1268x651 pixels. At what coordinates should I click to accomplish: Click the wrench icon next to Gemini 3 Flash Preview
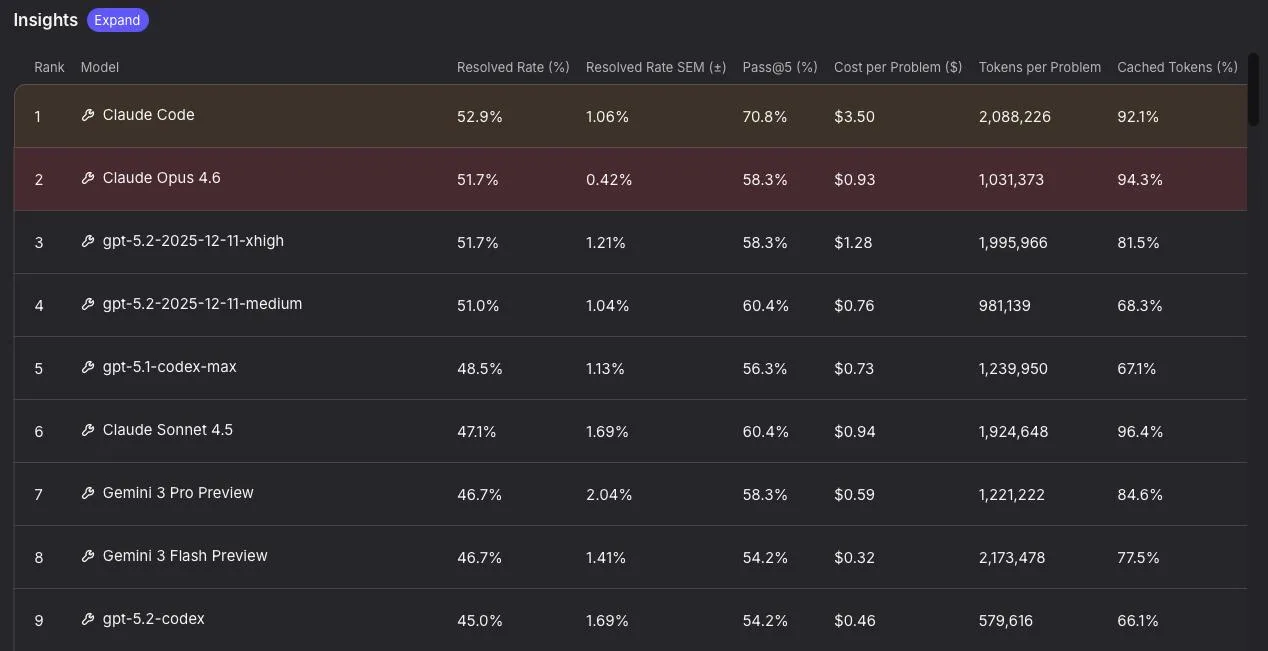click(88, 556)
